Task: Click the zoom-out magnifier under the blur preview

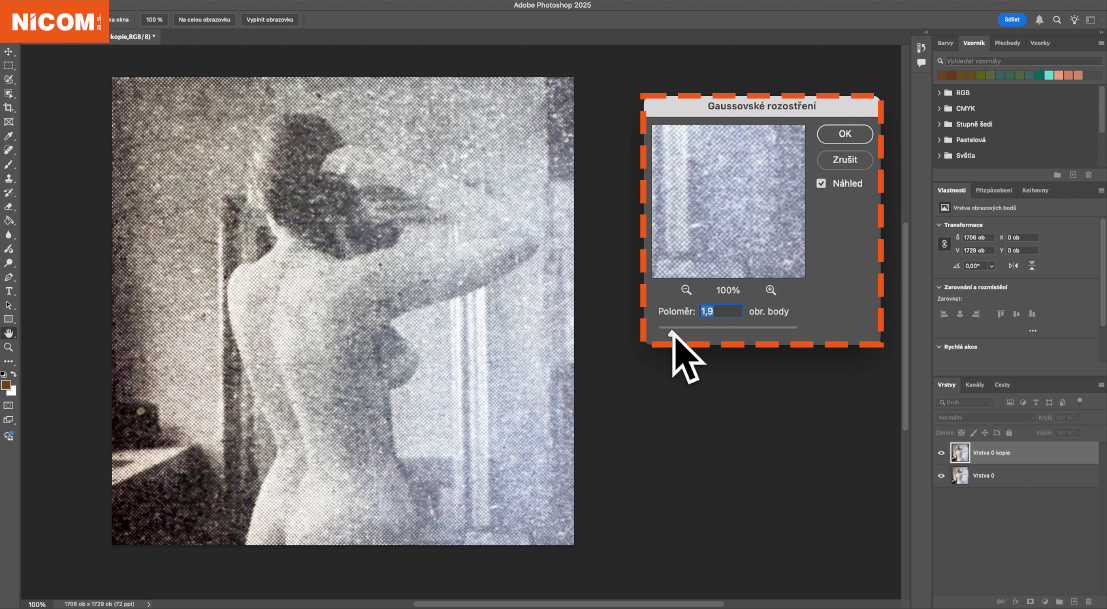Action: coord(686,290)
